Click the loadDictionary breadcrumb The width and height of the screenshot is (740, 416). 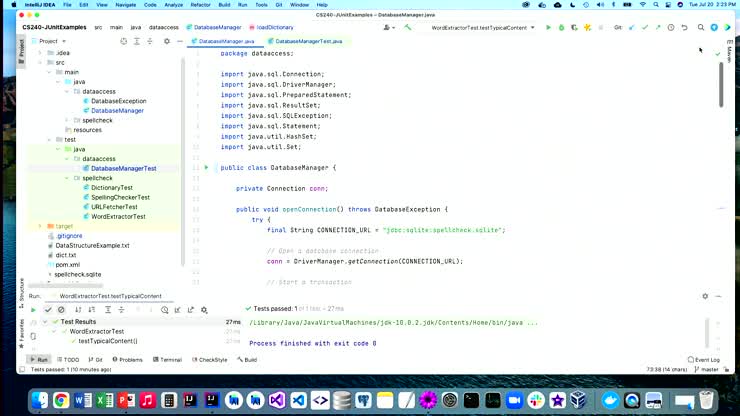[271, 27]
